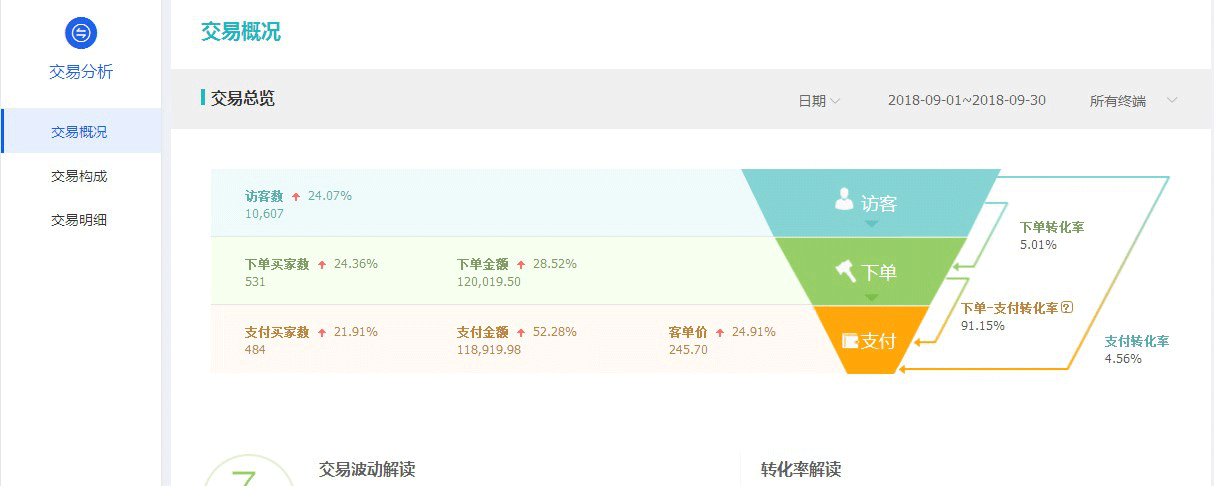Click the 支付转化率 4.56% label

(1136, 349)
